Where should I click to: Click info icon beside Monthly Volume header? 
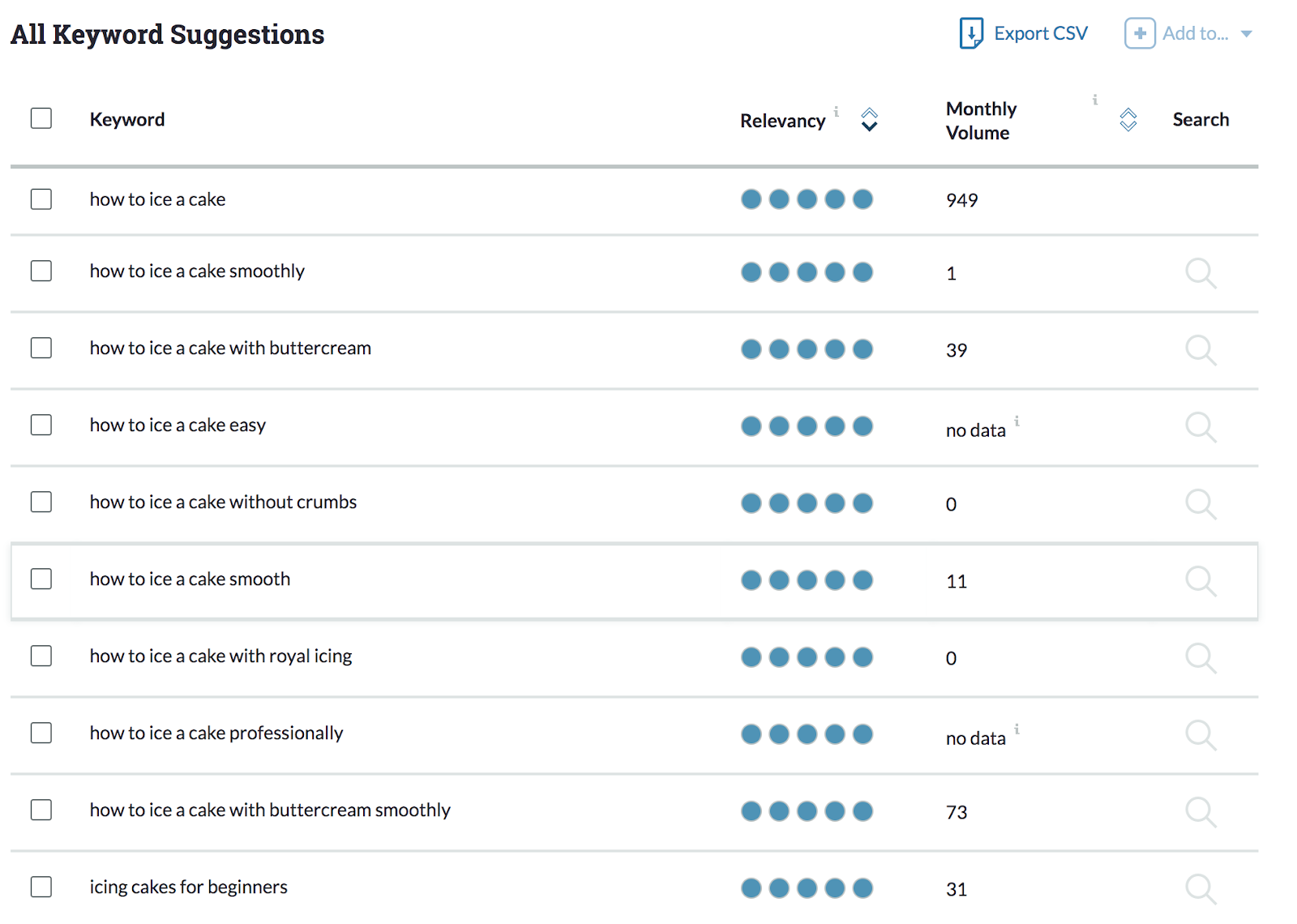(x=1095, y=100)
